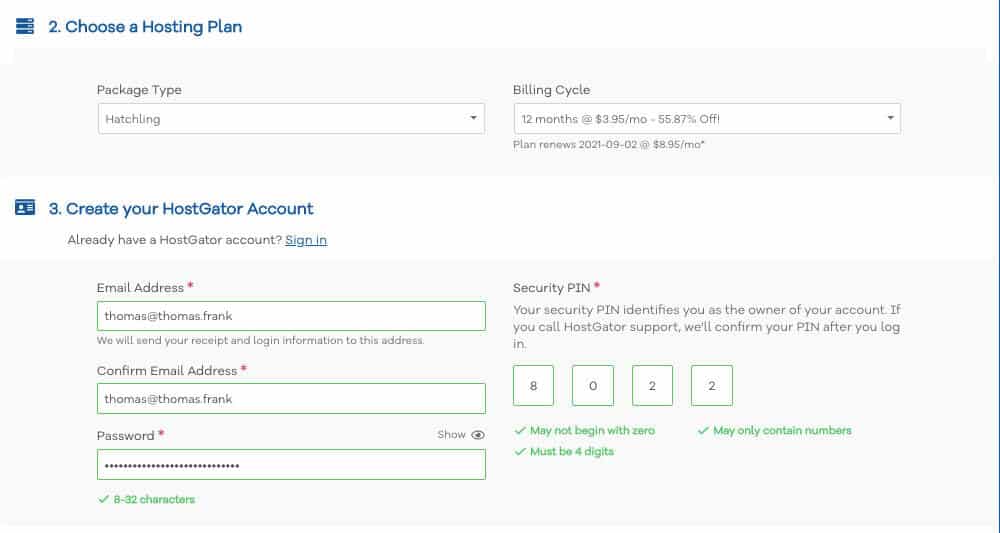Viewport: 1000px width, 533px height.
Task: Click the checkmark beside May not begin with zero
Action: coord(520,431)
